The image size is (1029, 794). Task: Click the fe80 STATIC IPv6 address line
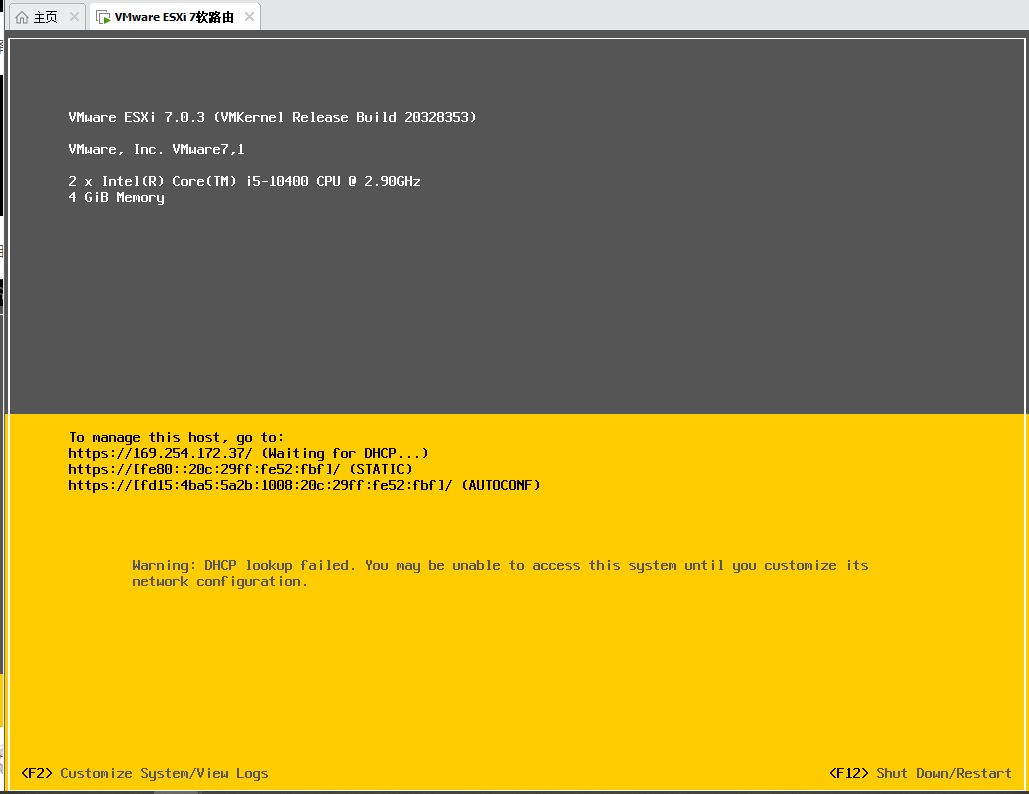(240, 469)
